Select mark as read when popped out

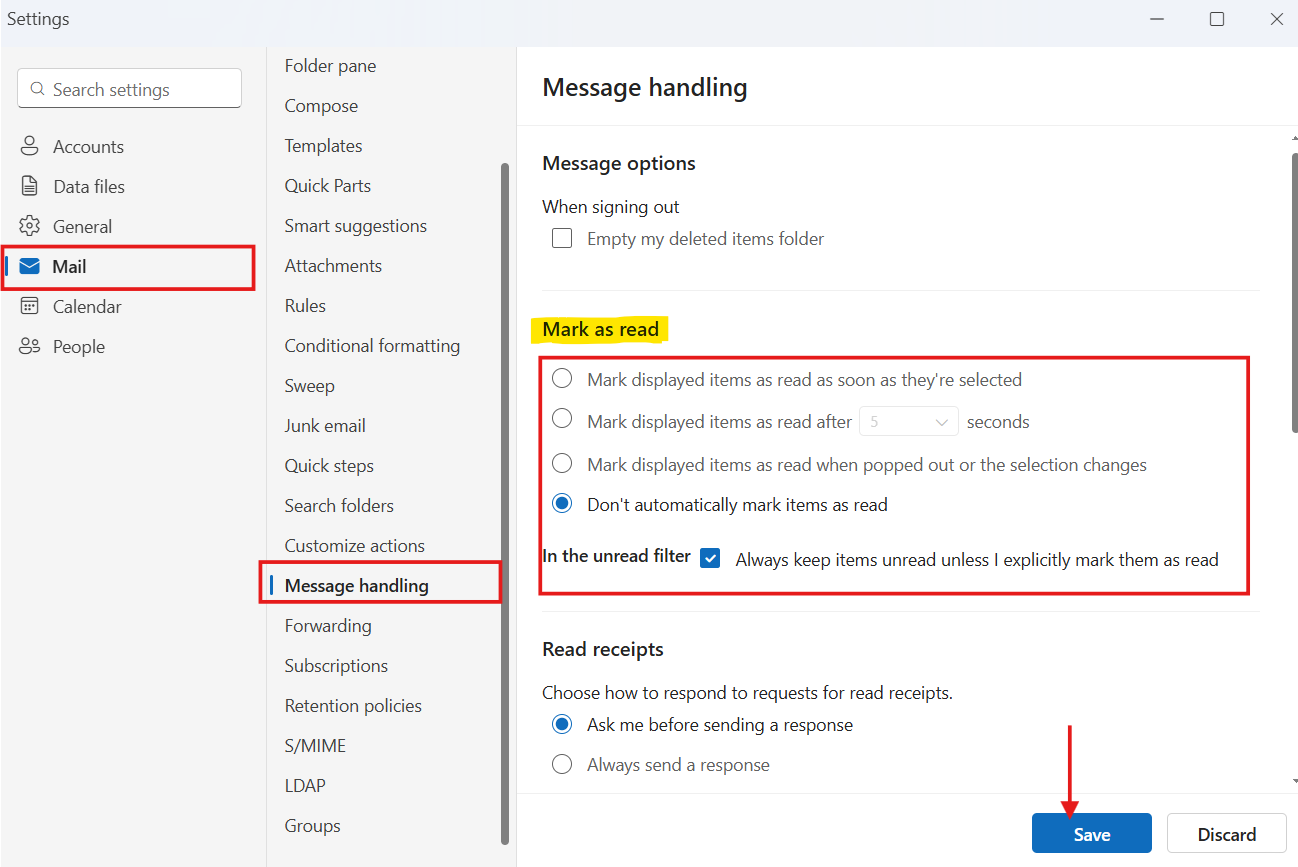coord(562,463)
